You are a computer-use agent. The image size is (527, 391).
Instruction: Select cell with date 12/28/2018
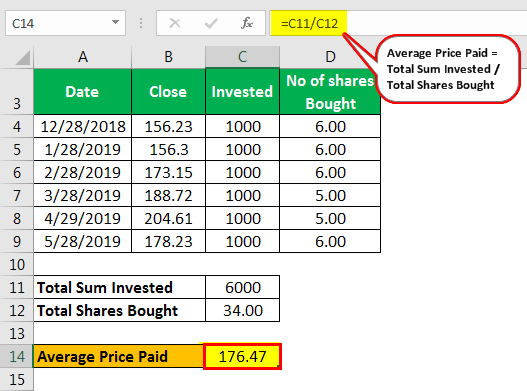[82, 126]
